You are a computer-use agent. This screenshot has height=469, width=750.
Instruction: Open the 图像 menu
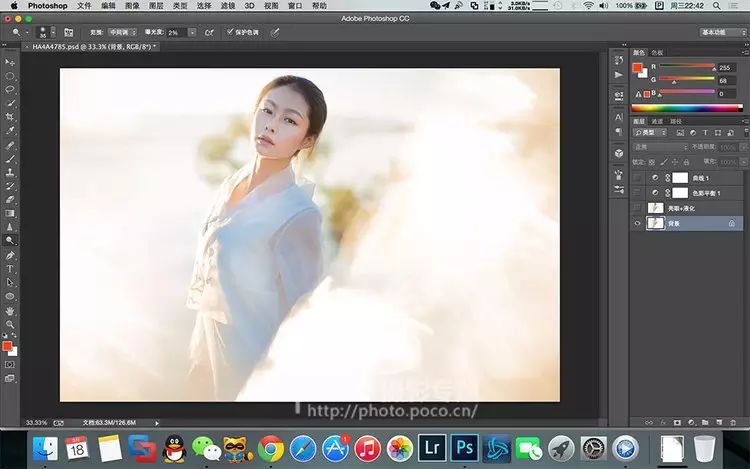(x=132, y=6)
